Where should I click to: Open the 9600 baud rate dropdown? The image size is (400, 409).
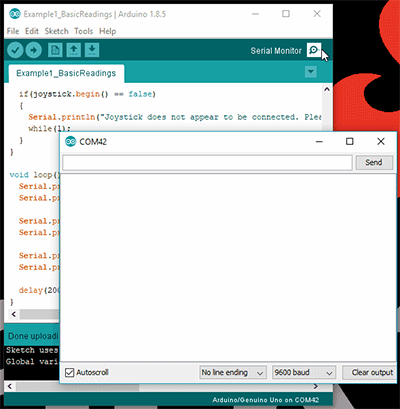click(304, 373)
